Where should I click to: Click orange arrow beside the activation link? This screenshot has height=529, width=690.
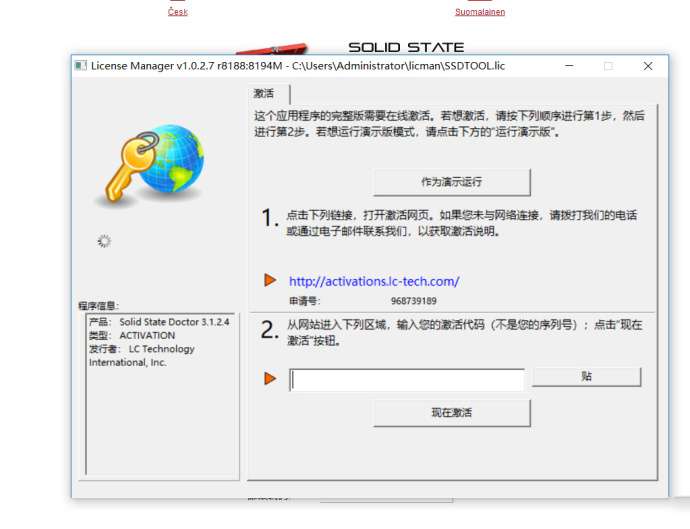point(270,280)
